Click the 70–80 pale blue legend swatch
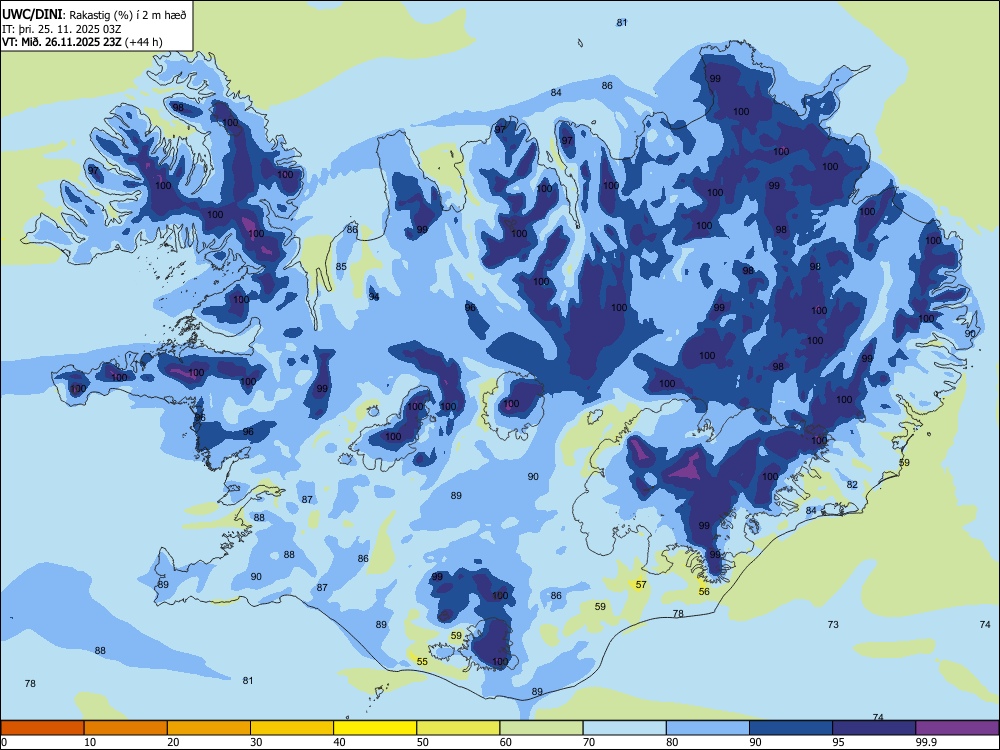This screenshot has width=1000, height=750. coord(624,728)
